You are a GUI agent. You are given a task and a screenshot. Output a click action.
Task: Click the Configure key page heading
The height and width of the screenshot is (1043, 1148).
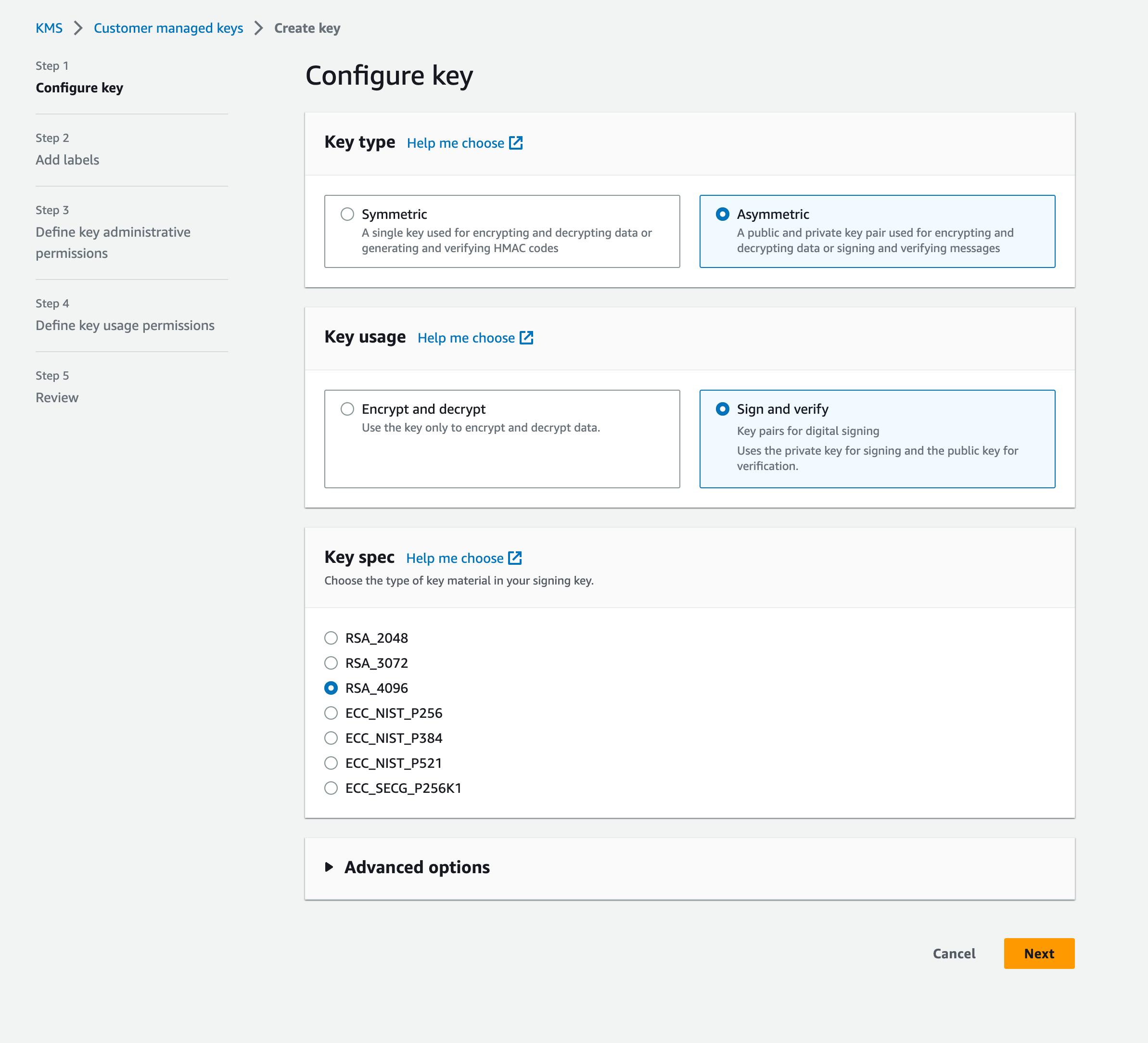(390, 76)
